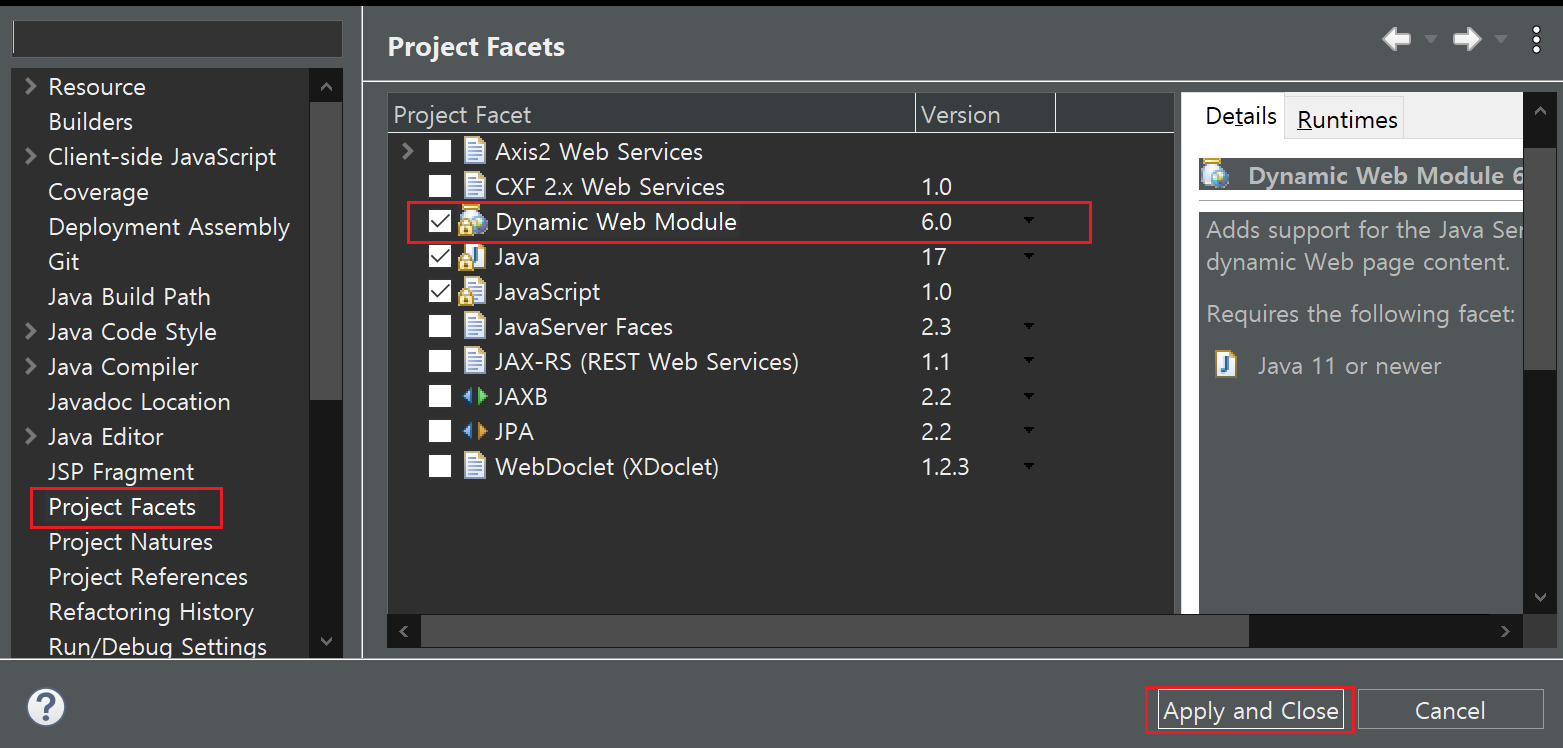Click the JavaServer Faces document icon
The width and height of the screenshot is (1563, 748).
tap(475, 327)
